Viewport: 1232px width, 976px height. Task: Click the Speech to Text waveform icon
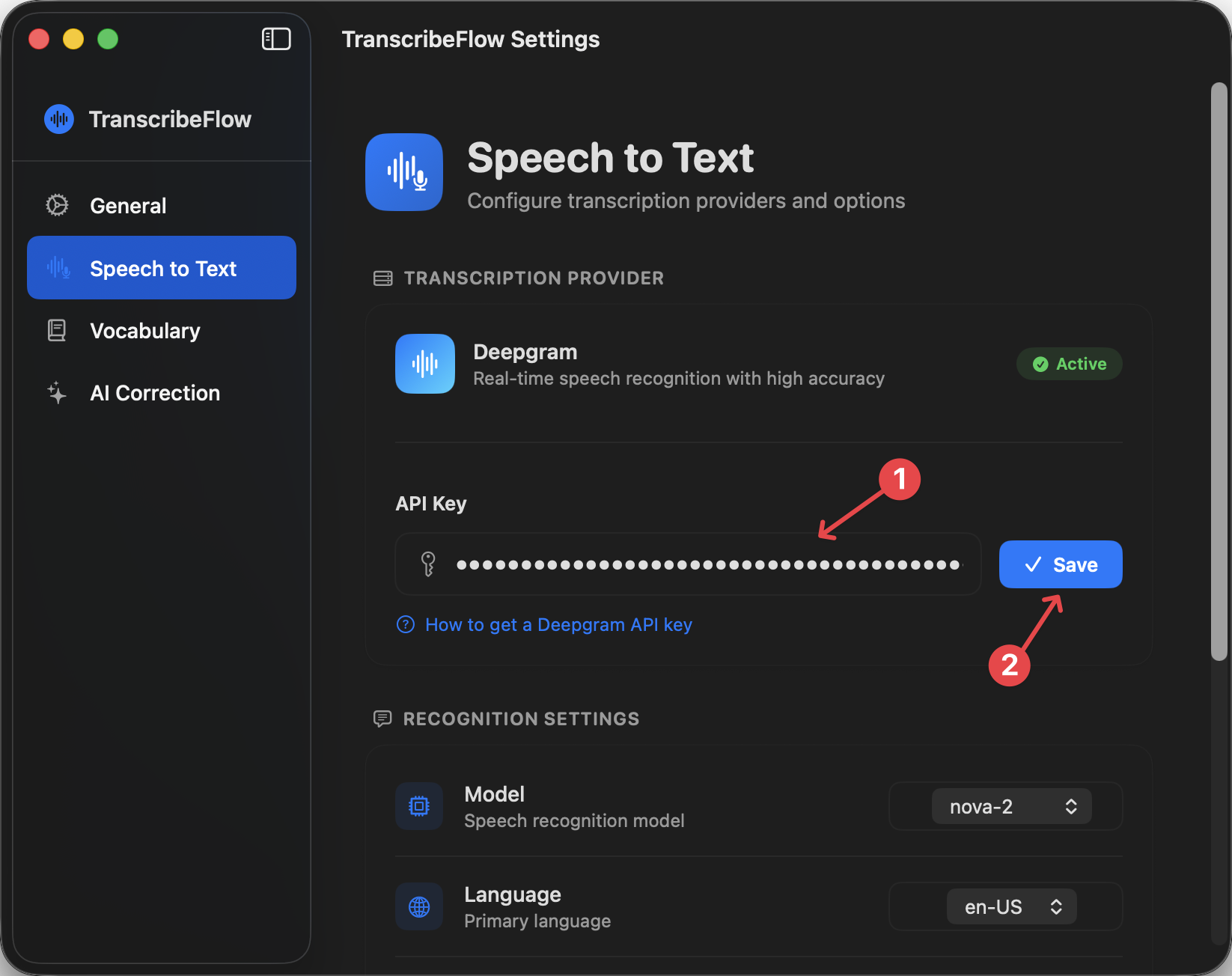(x=58, y=268)
